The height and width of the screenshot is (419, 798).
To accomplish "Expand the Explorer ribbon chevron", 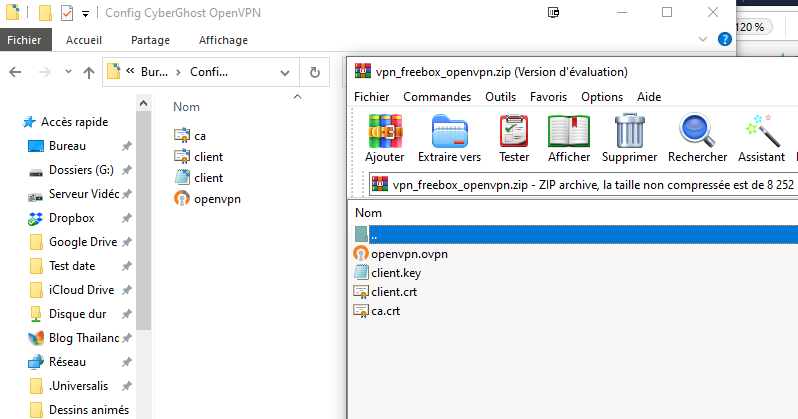I will tap(703, 39).
